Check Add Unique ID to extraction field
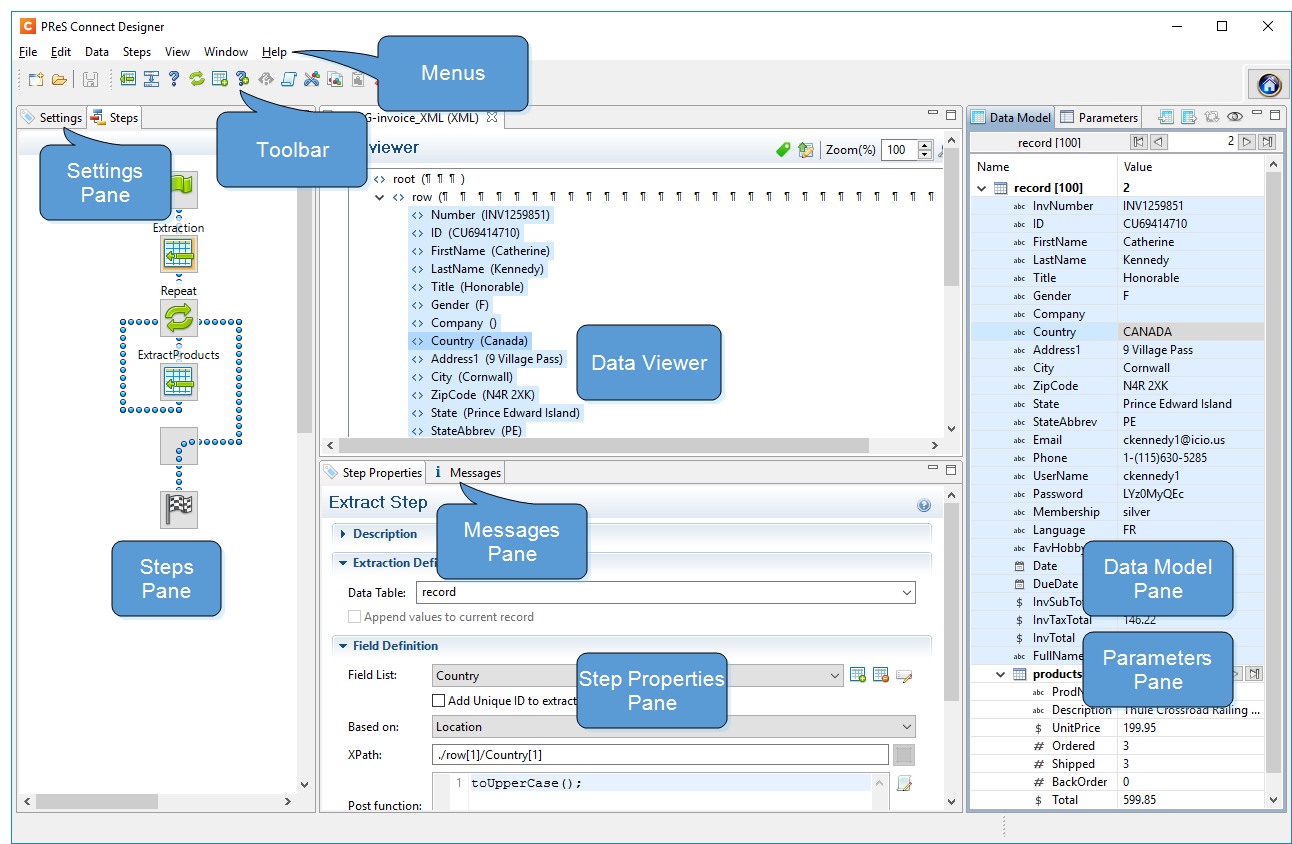This screenshot has width=1292, height=844. coord(438,701)
